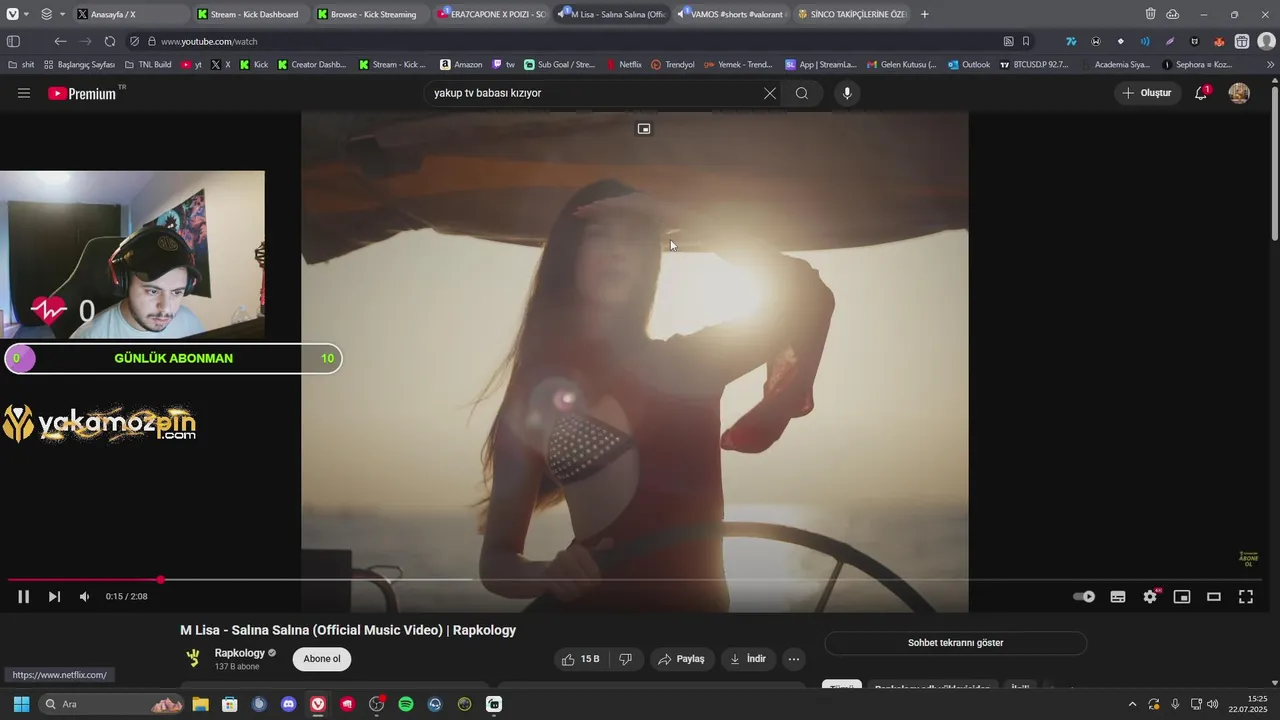This screenshot has height=720, width=1280.
Task: Open File Explorer from the taskbar
Action: click(200, 704)
